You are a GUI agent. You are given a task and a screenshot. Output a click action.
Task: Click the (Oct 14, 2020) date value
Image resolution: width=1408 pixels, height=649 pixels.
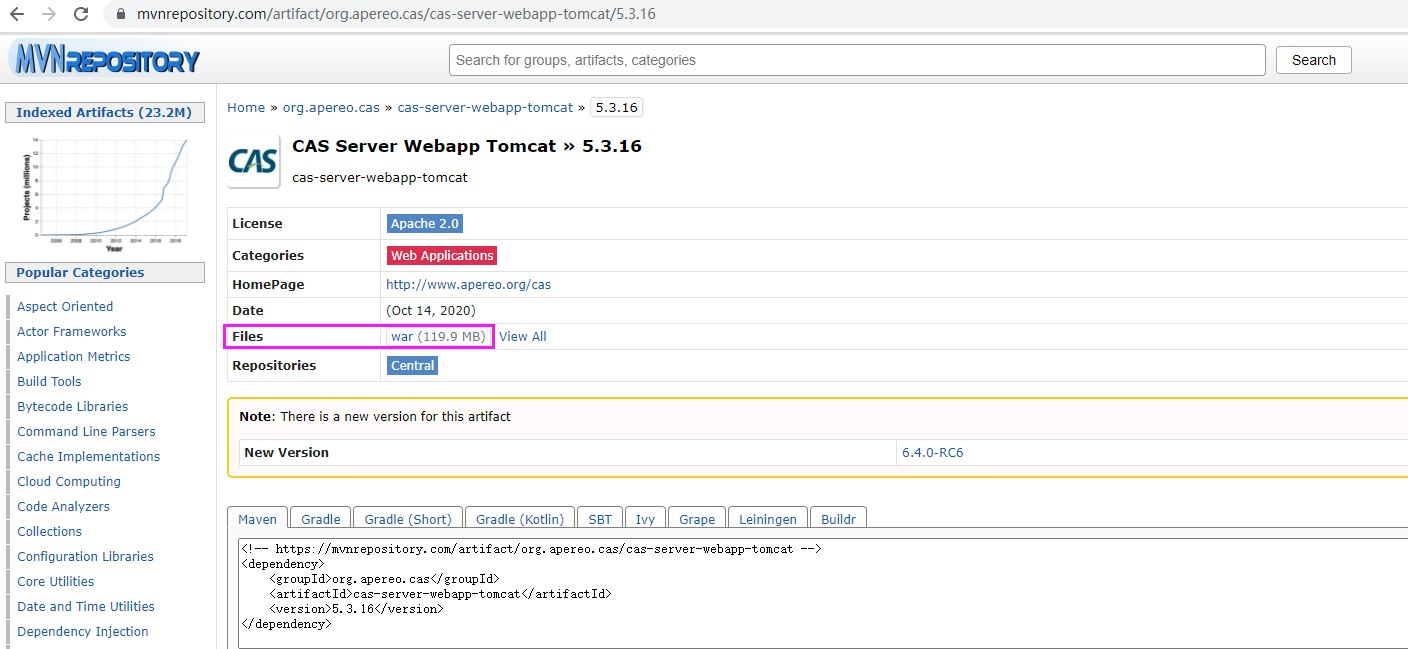coord(431,310)
